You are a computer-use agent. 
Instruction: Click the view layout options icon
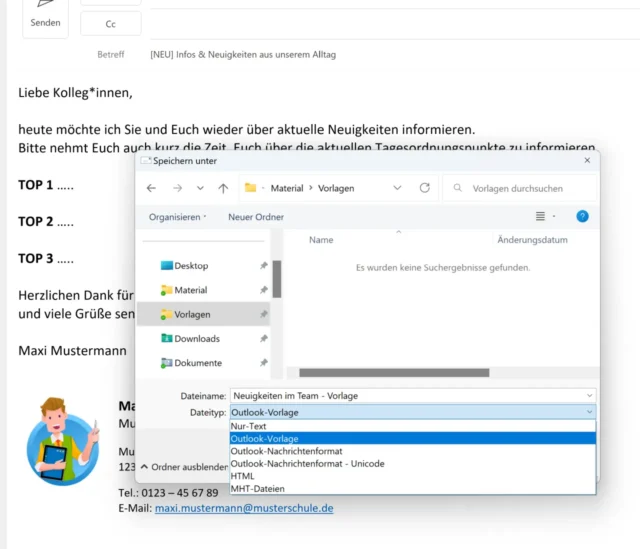pyautogui.click(x=541, y=216)
